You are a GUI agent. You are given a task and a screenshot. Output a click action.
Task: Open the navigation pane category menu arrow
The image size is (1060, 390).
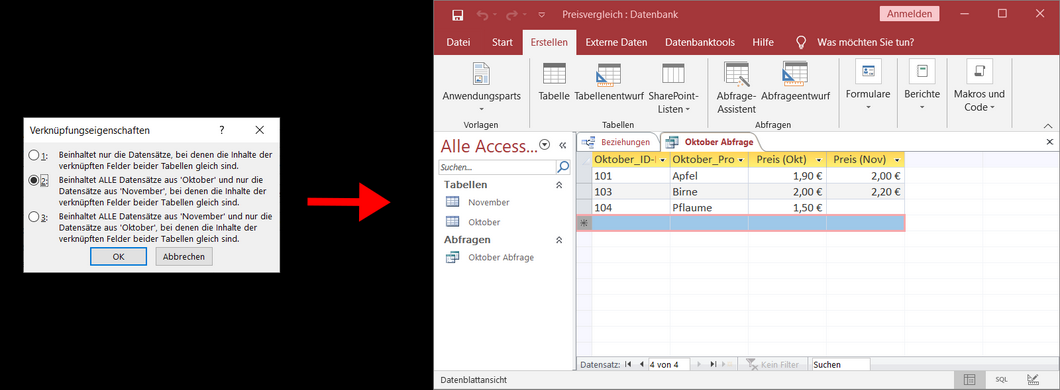click(x=545, y=145)
